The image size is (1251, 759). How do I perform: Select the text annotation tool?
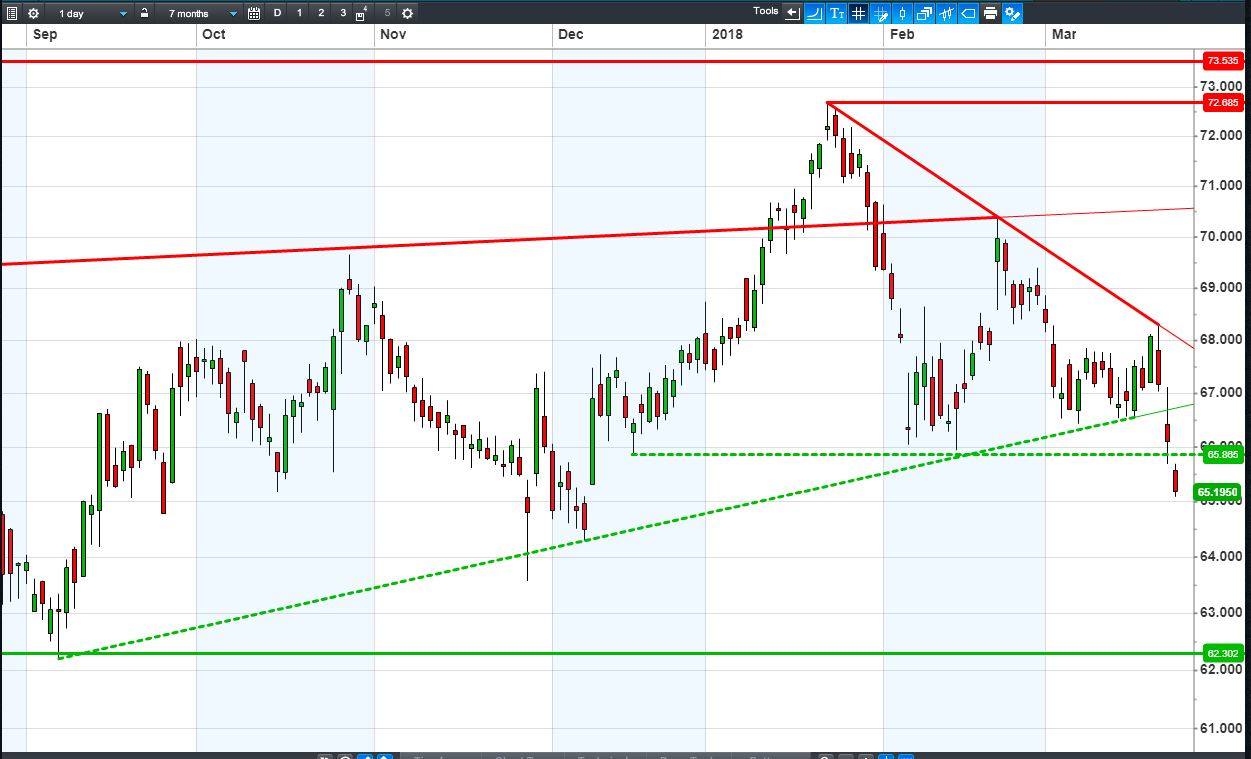click(837, 13)
